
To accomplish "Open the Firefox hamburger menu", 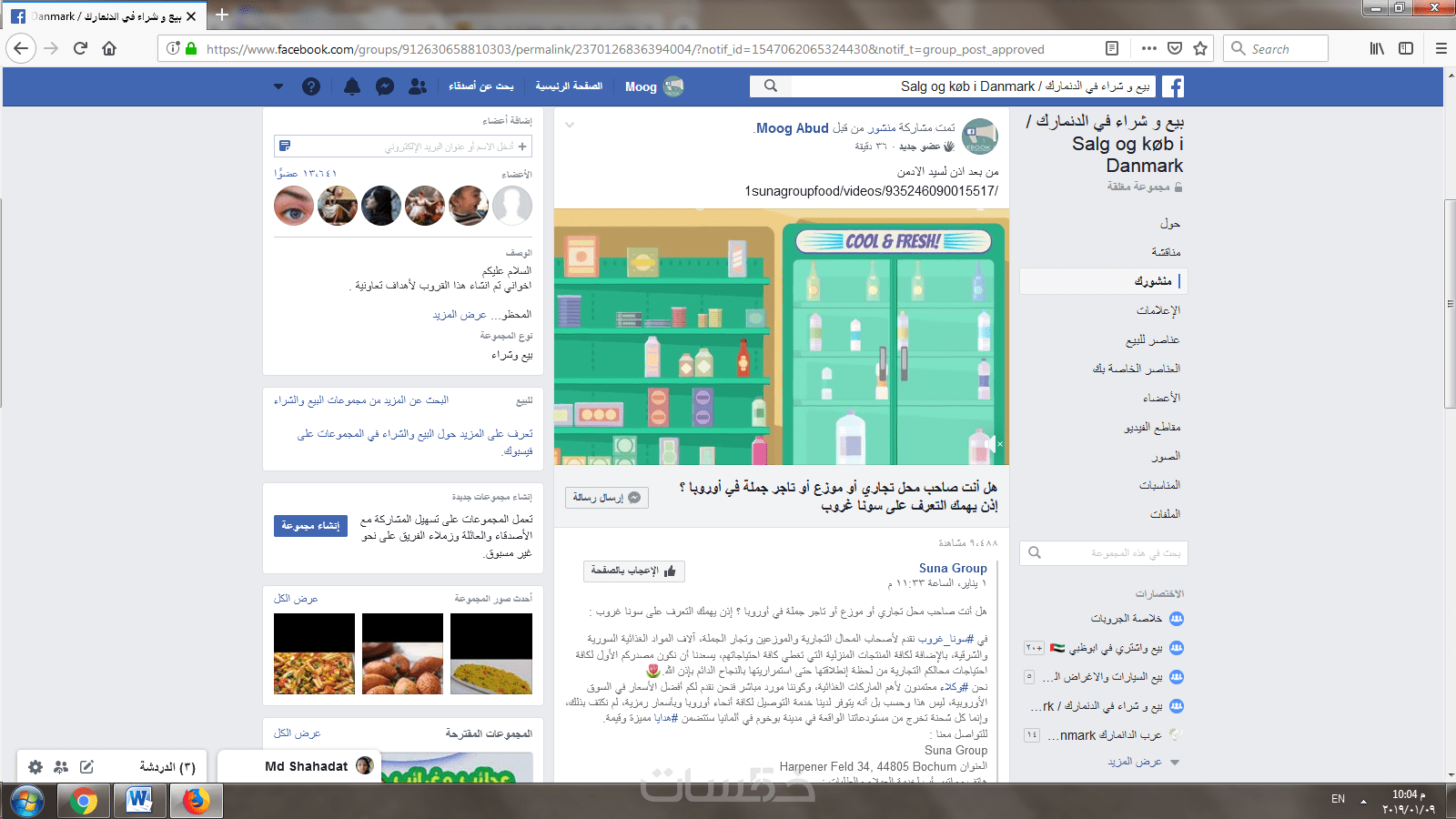I will (1441, 48).
